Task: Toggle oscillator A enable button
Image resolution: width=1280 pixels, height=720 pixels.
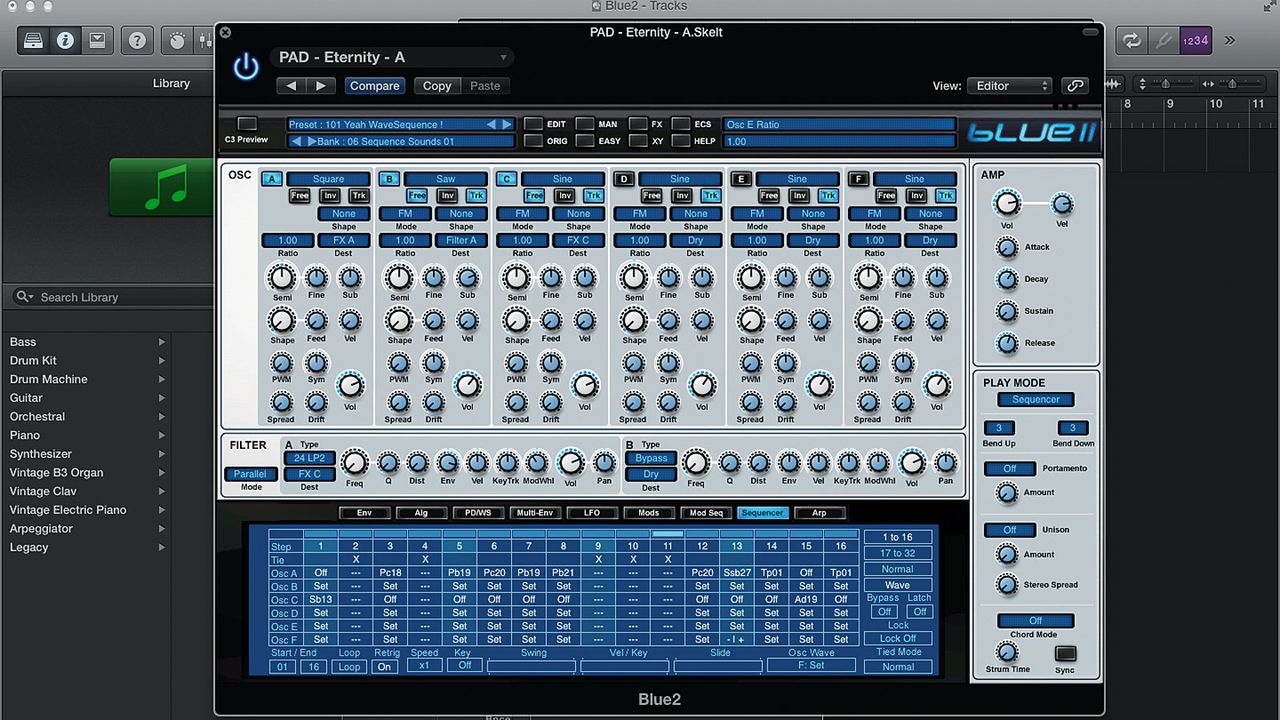Action: pos(271,179)
